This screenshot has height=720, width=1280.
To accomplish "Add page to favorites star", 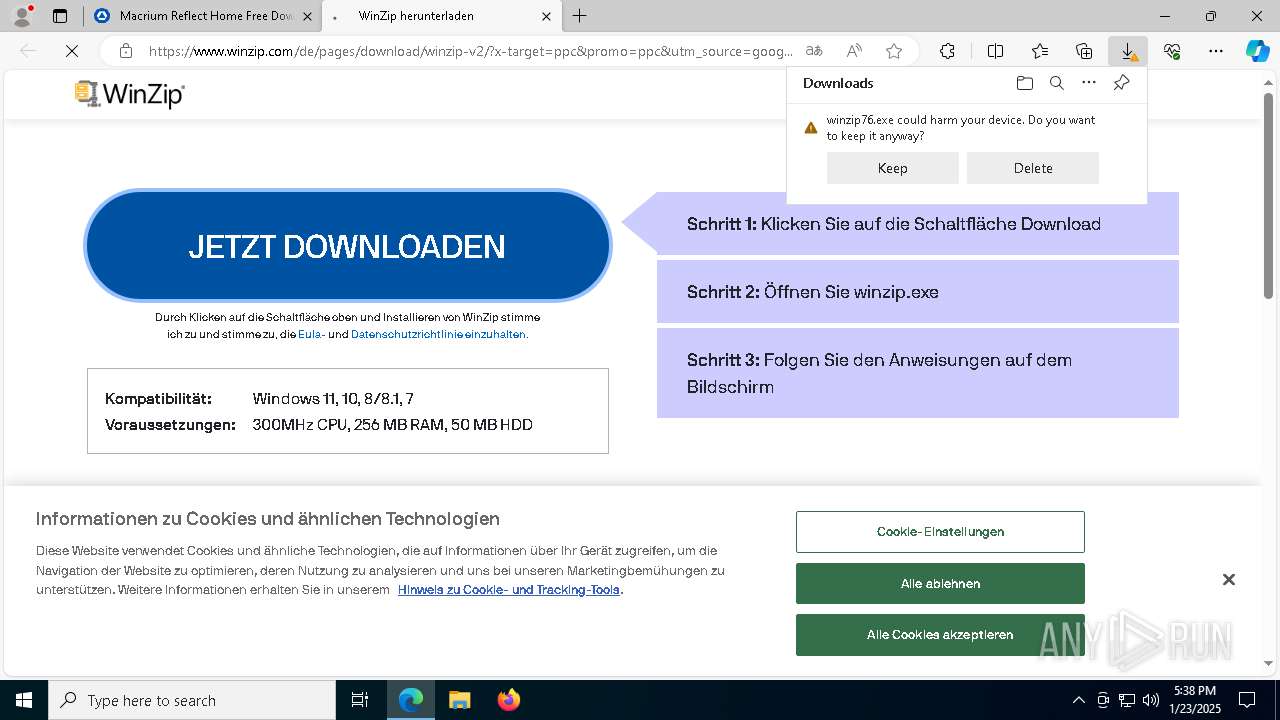I will [x=894, y=51].
